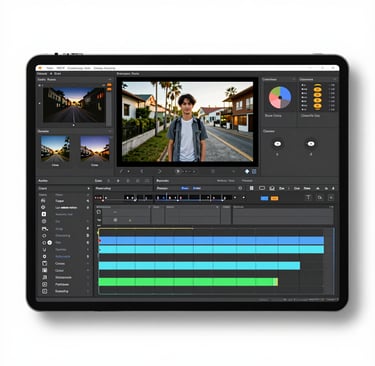Screen dimensions: 375x366
Task: Click the yellow-green end handle of the green clip
Action: 276,282
